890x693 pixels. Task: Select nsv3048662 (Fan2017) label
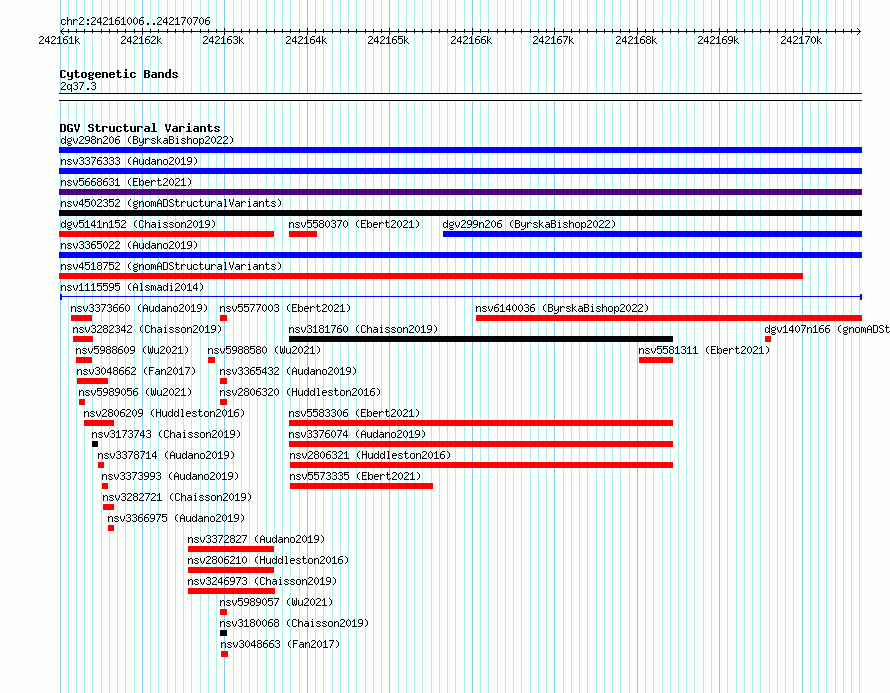click(136, 371)
